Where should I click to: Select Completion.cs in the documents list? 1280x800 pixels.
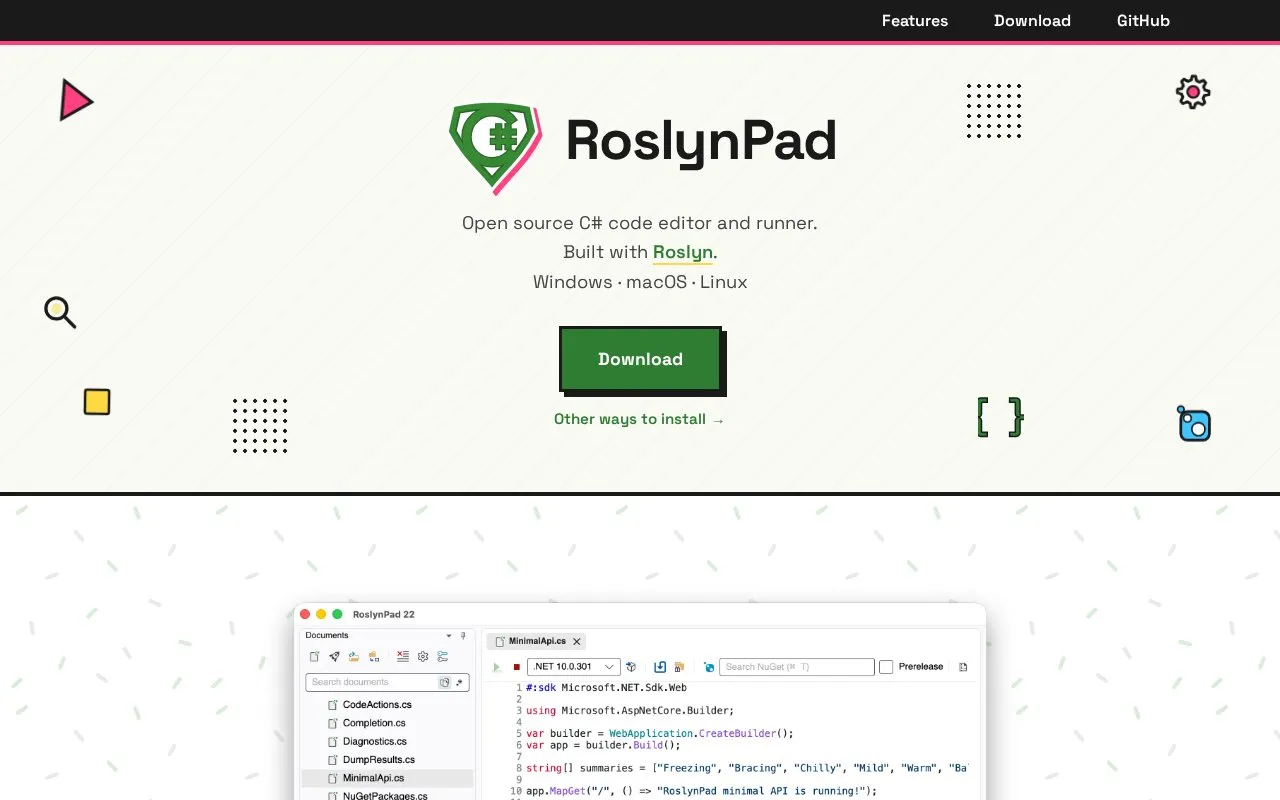(x=387, y=723)
